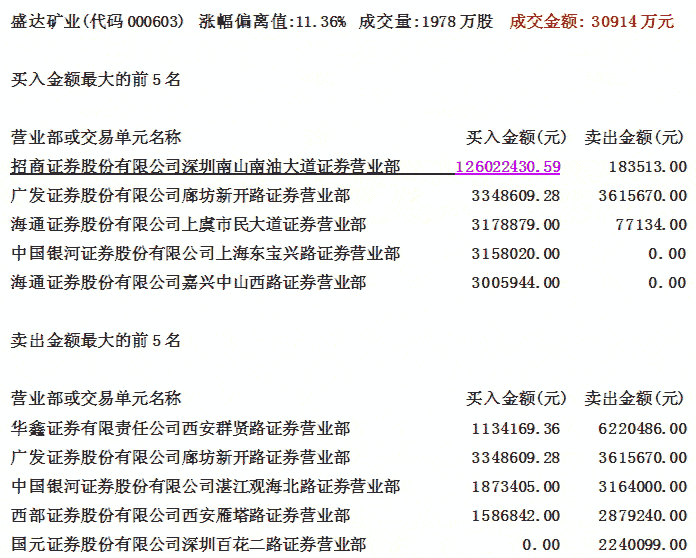Click sell amount 3164000.00
This screenshot has width=696, height=558.
643,487
